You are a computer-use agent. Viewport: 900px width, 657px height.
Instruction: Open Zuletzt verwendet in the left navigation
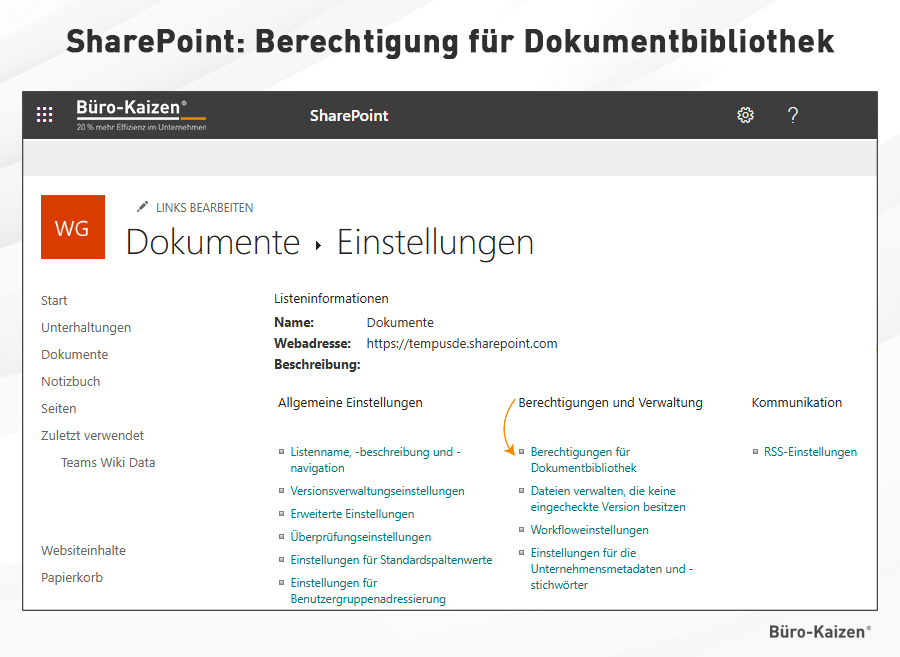click(x=92, y=436)
